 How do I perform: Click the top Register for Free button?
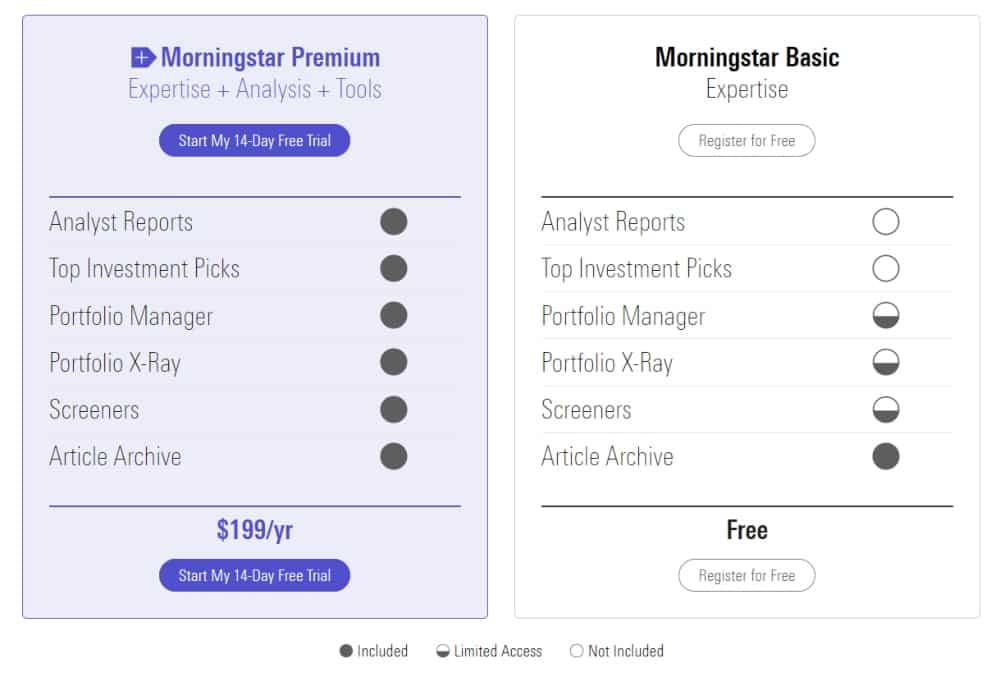(747, 140)
